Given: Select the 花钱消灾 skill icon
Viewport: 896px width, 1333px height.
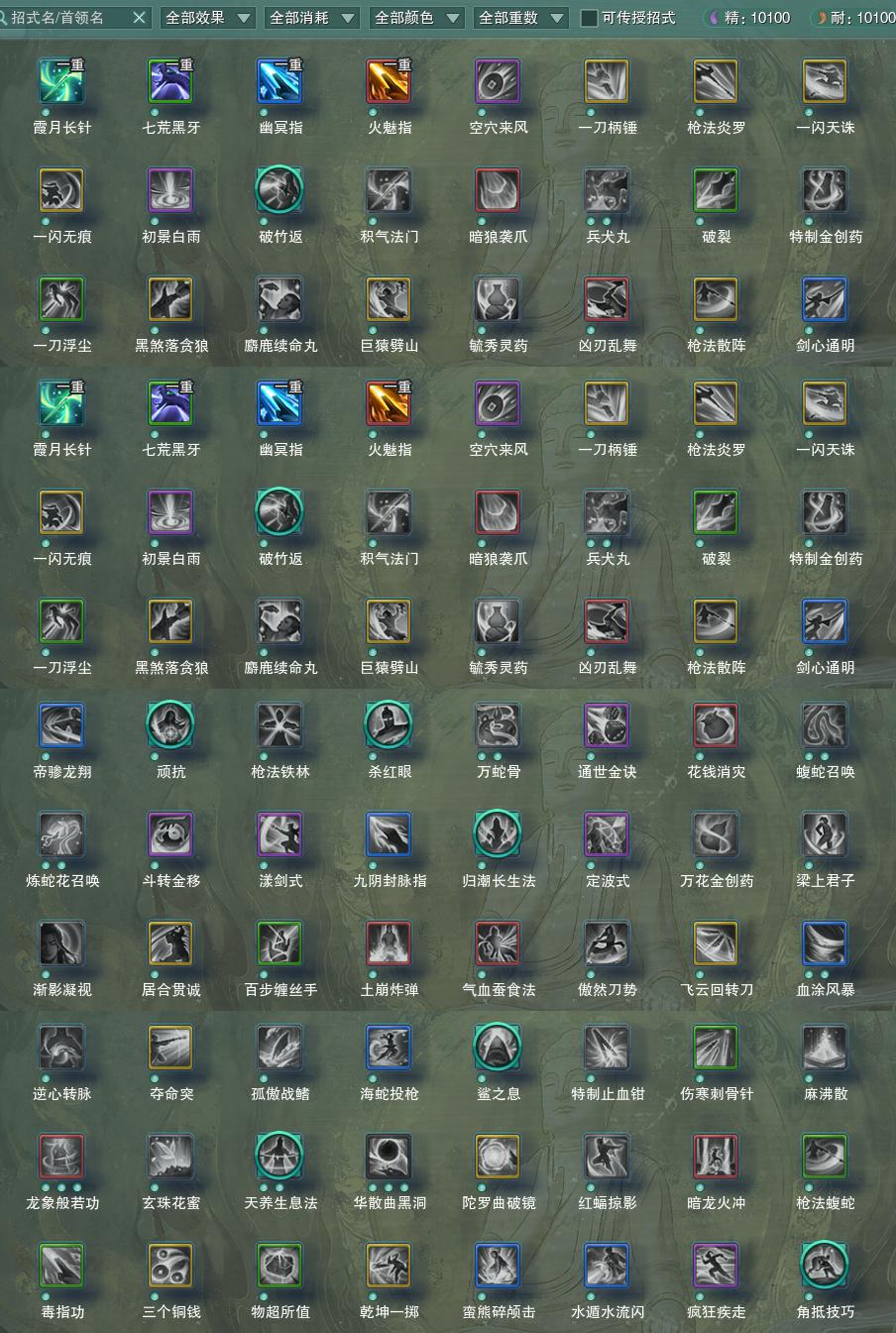Looking at the screenshot, I should coord(717,725).
